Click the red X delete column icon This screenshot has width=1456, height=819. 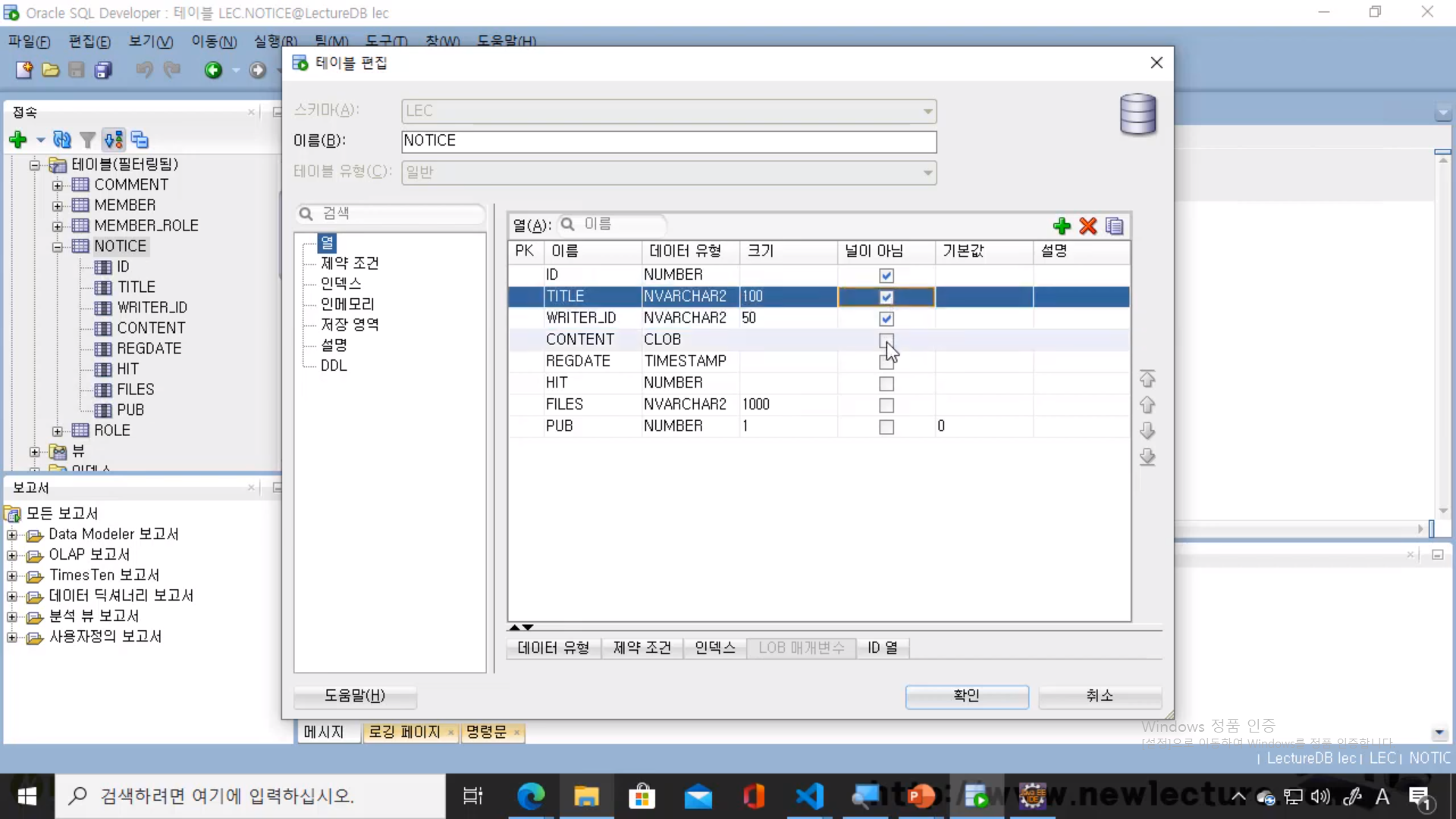point(1088,226)
